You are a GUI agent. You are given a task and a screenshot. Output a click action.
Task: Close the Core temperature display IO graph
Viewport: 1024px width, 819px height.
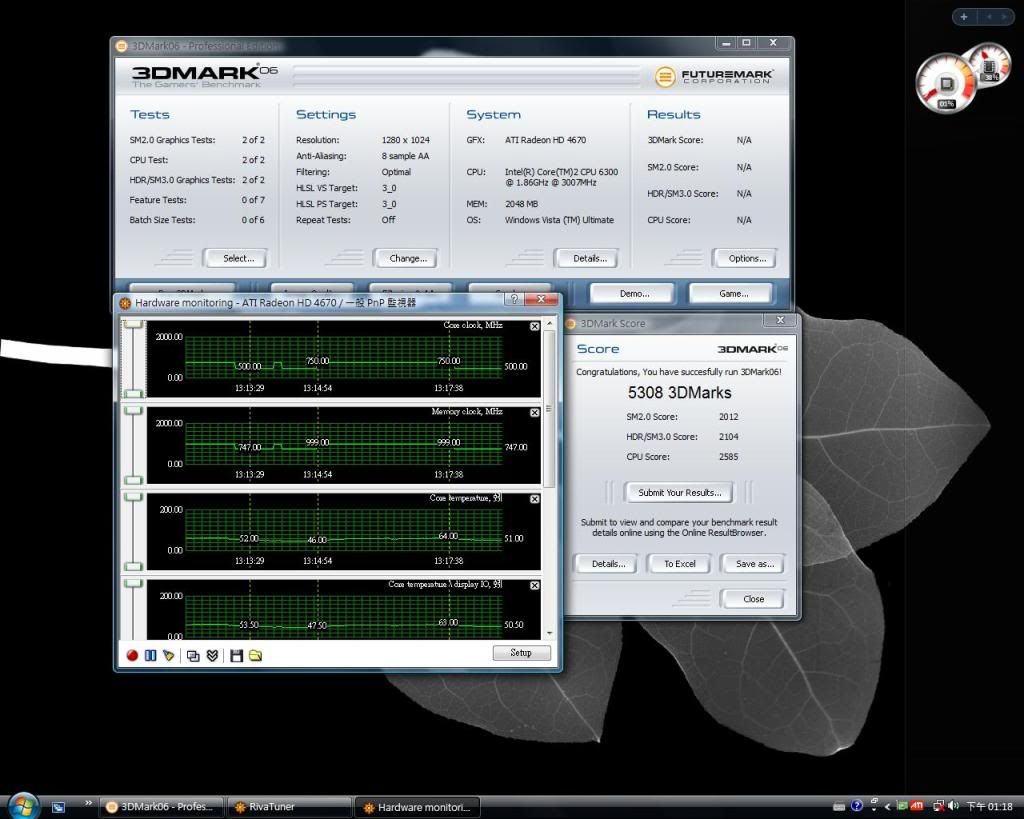535,585
